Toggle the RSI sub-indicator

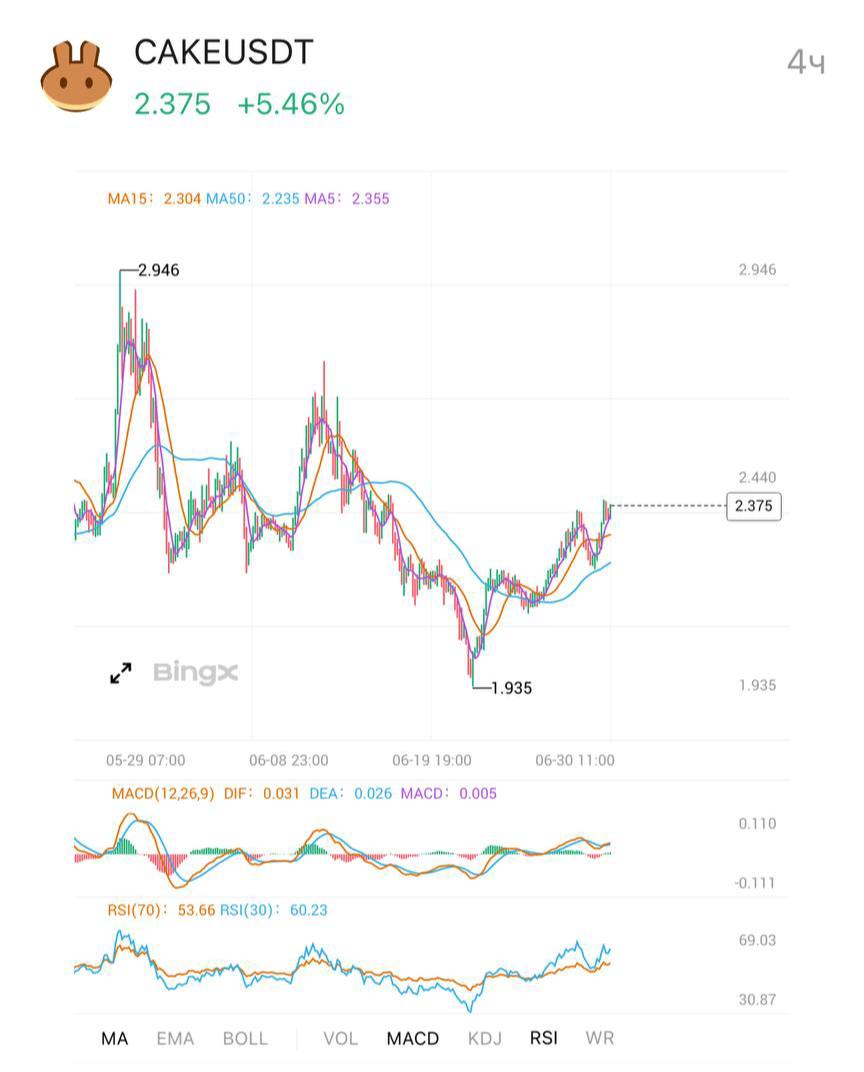pyautogui.click(x=544, y=1038)
